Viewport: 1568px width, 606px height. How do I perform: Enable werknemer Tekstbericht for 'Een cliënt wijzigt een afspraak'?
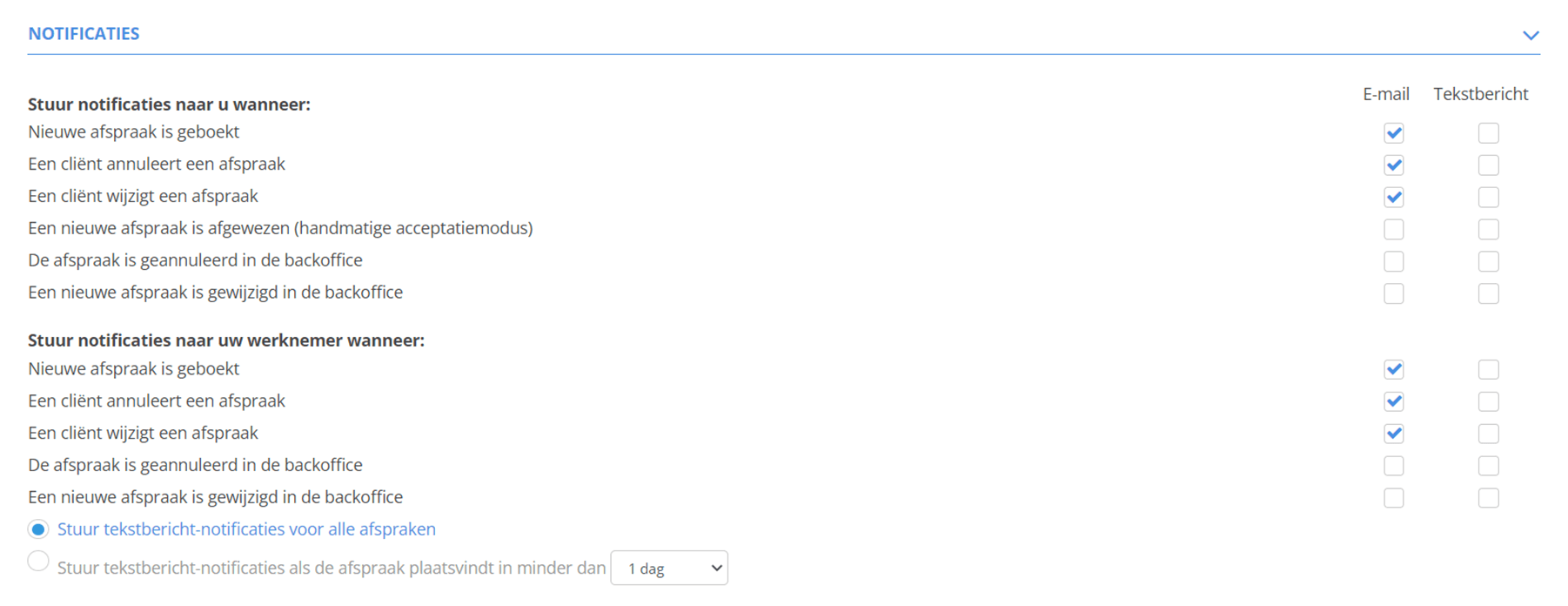coord(1489,434)
